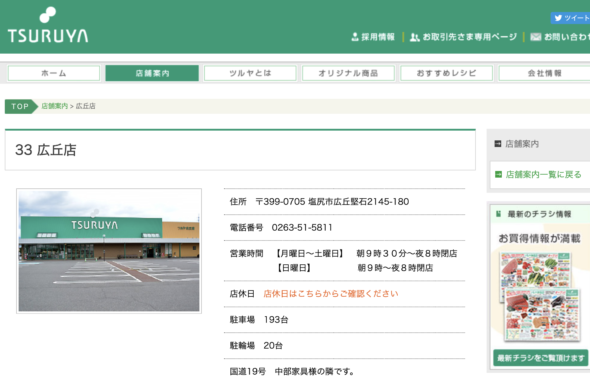This screenshot has width=590, height=380.
Task: Open 店休日はこちらからご確認ください link
Action: click(x=331, y=294)
